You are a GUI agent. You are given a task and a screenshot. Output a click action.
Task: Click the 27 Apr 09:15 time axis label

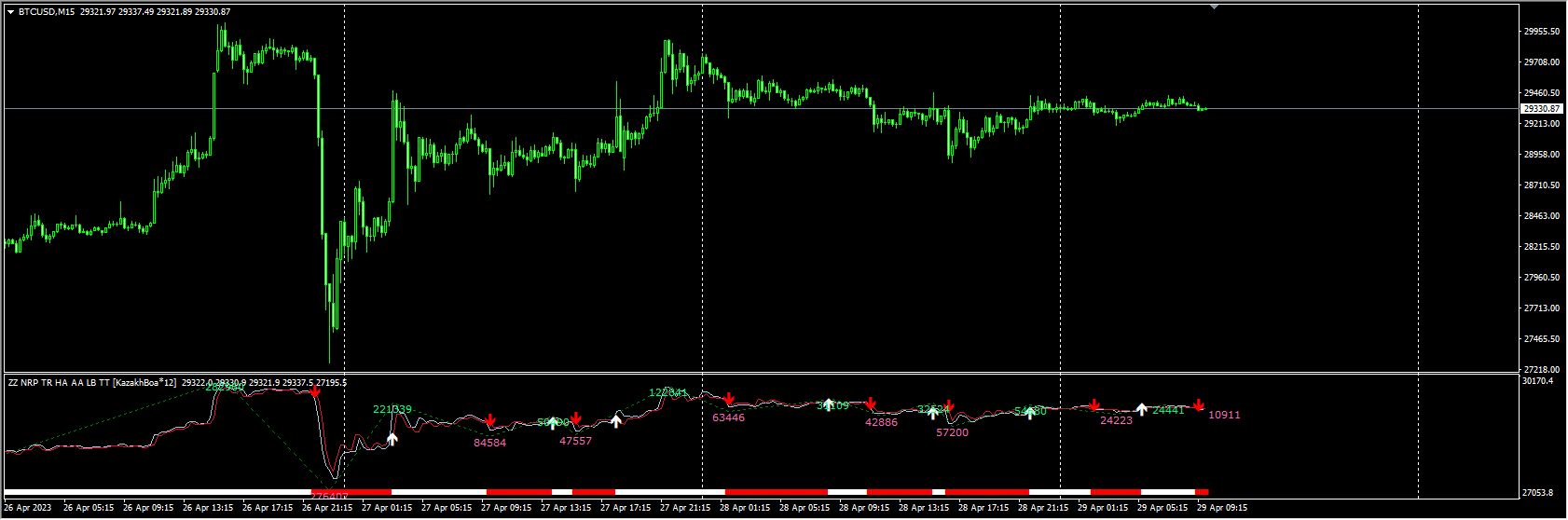(x=506, y=508)
